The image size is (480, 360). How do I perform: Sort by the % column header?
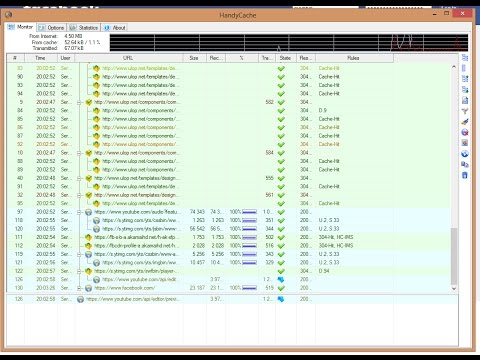[x=242, y=58]
